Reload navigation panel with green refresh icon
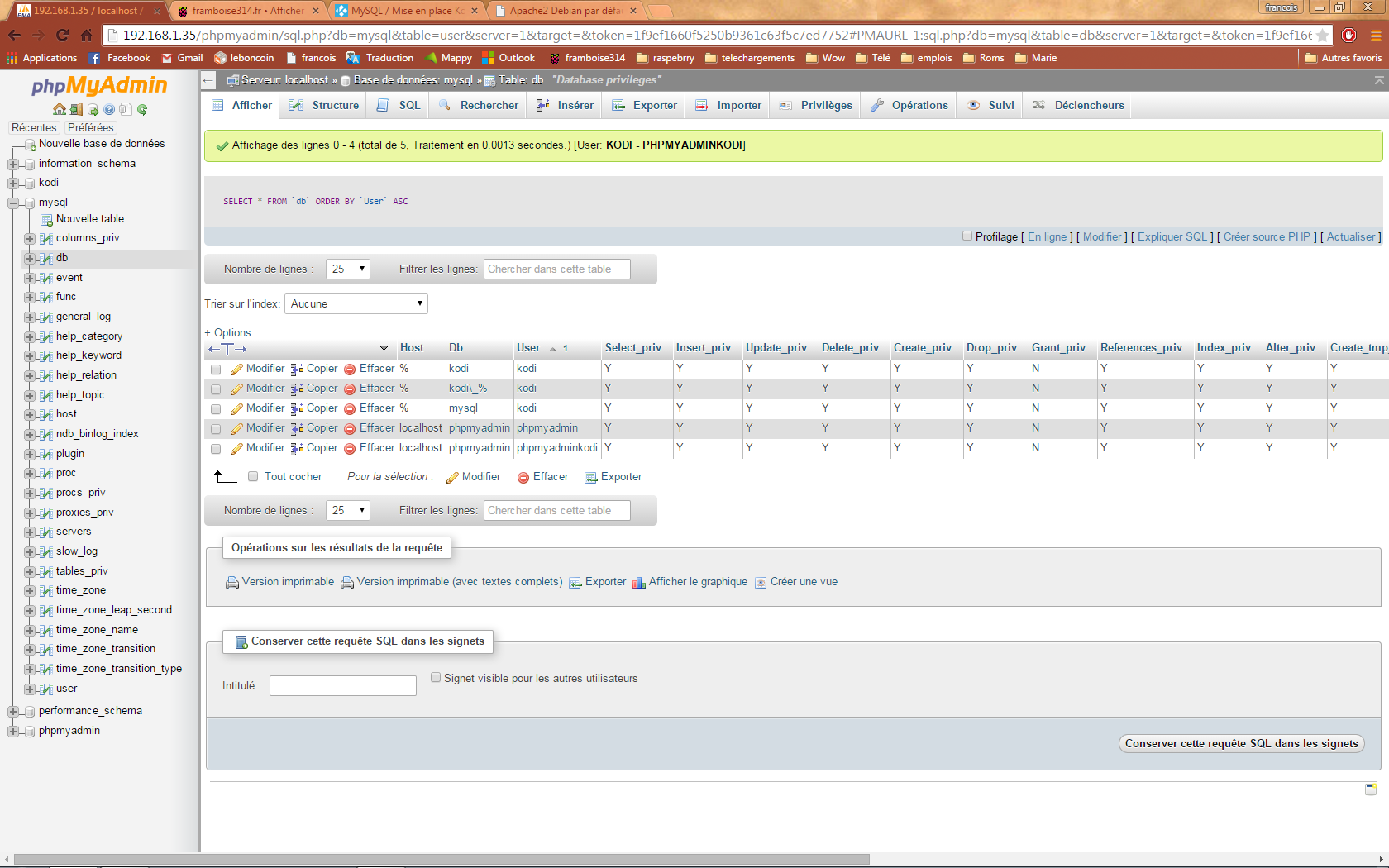The width and height of the screenshot is (1389, 868). tap(142, 109)
